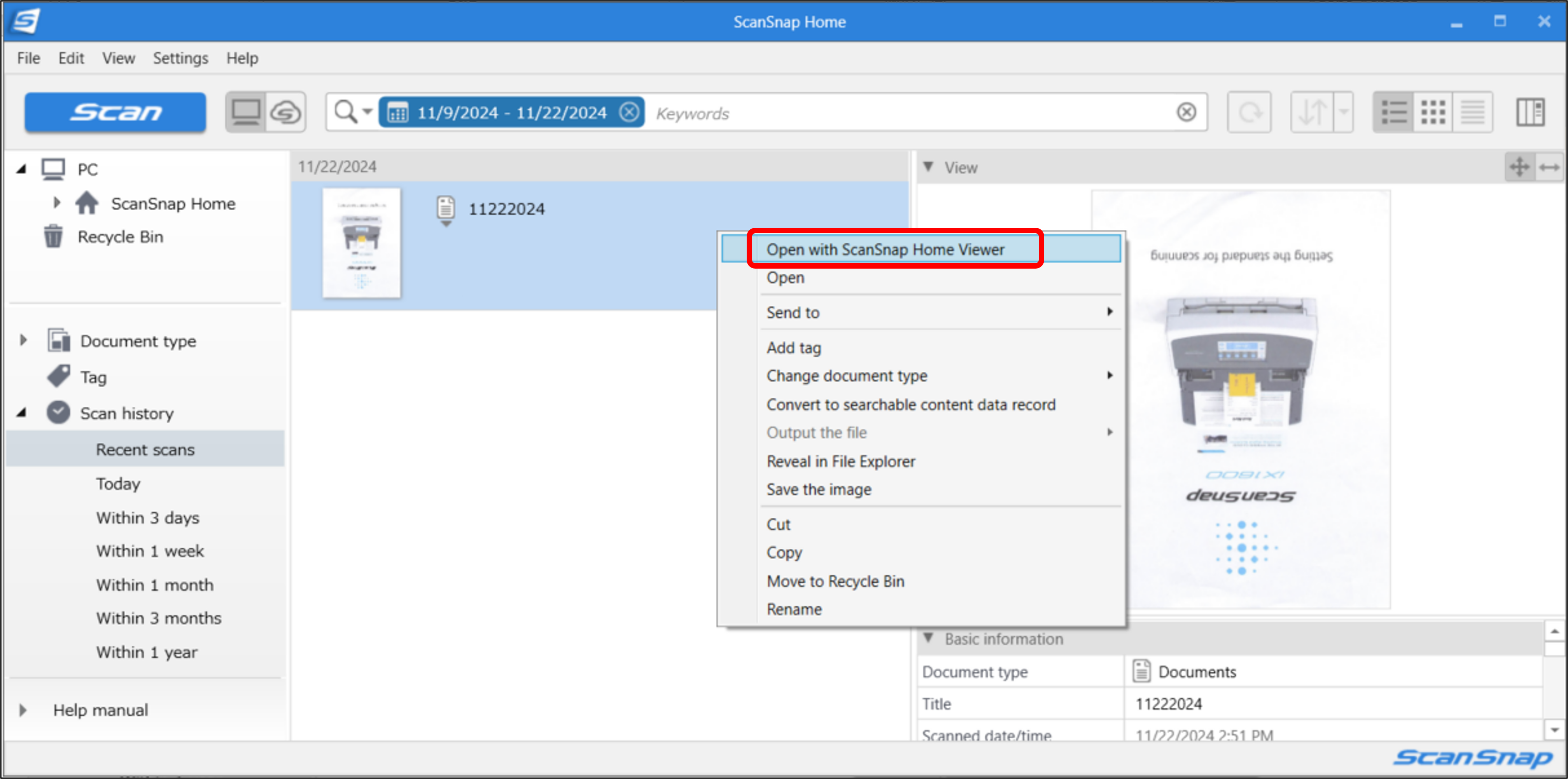
Task: Click the blue Scan button
Action: [x=115, y=113]
